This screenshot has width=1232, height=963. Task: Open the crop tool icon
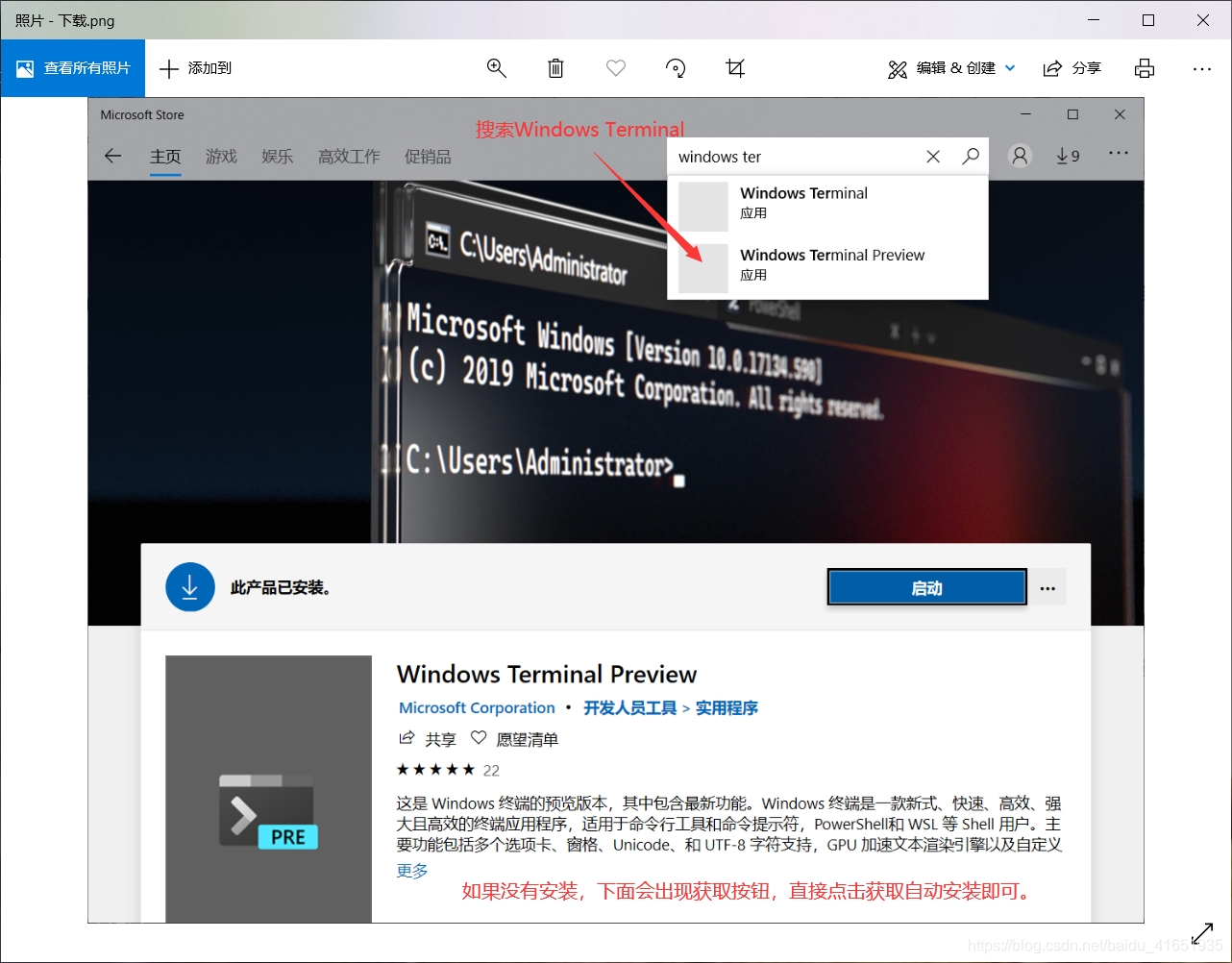click(735, 68)
